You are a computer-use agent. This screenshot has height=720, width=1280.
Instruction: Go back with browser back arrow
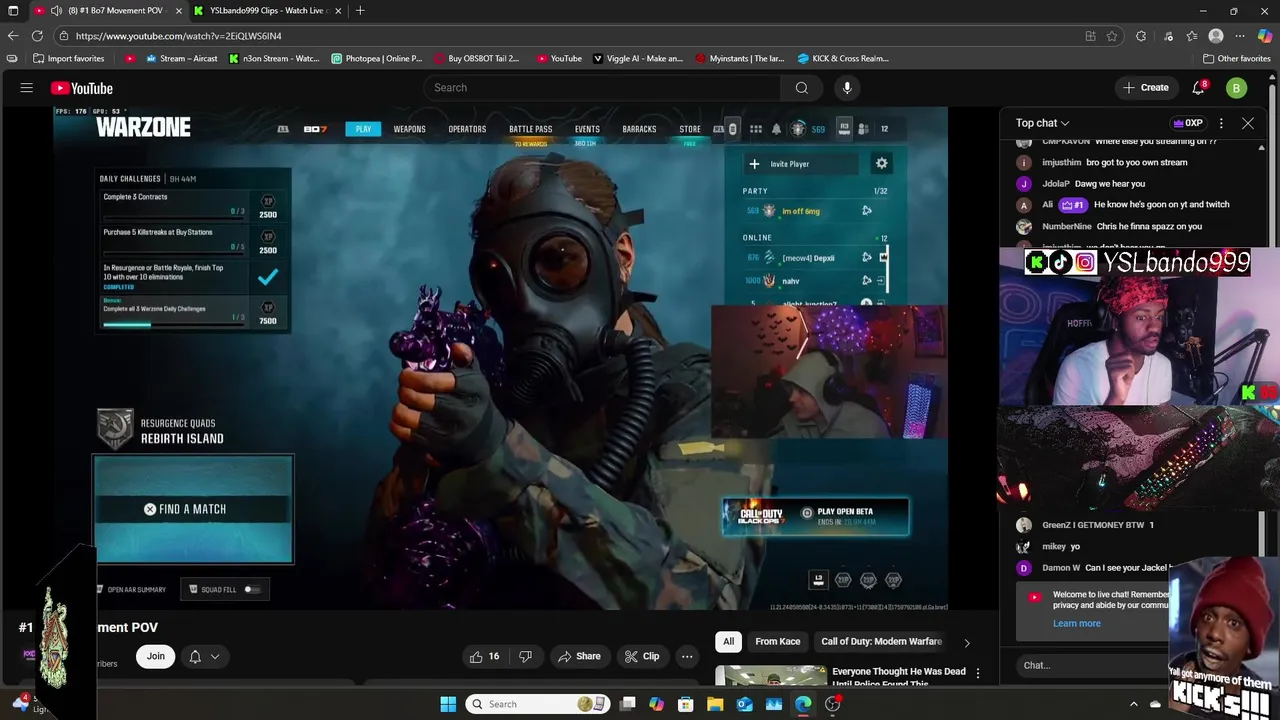[x=12, y=36]
